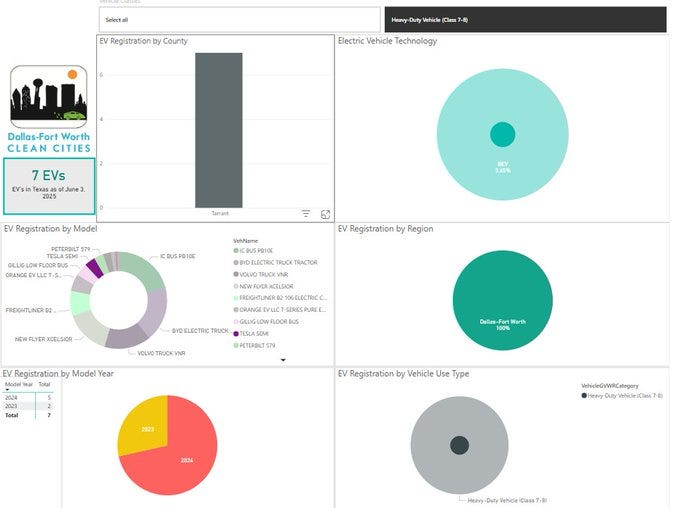Click the filter icon on county chart
The height and width of the screenshot is (508, 680).
pos(306,214)
